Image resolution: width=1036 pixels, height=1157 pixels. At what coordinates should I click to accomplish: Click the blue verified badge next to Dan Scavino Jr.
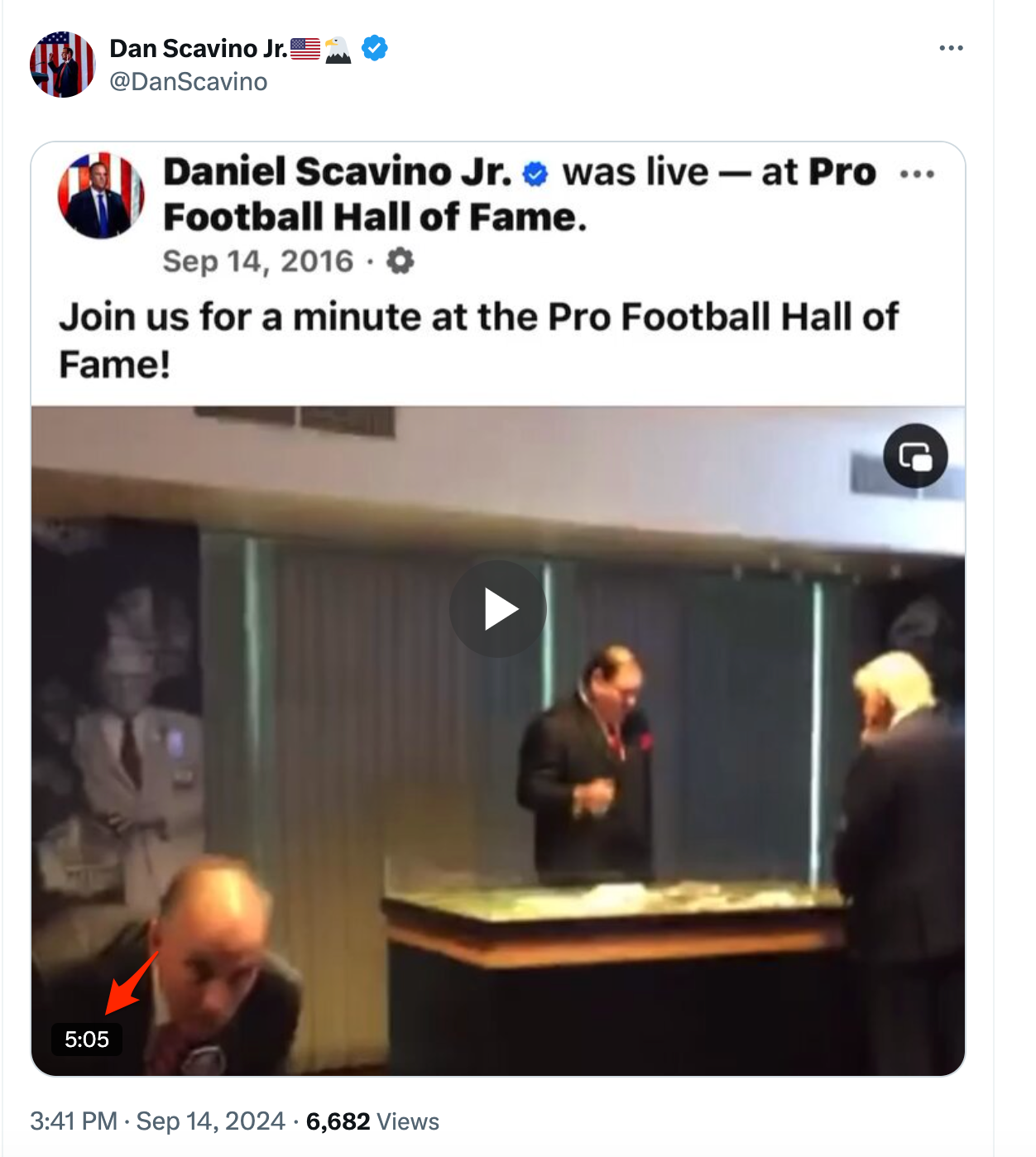tap(375, 48)
